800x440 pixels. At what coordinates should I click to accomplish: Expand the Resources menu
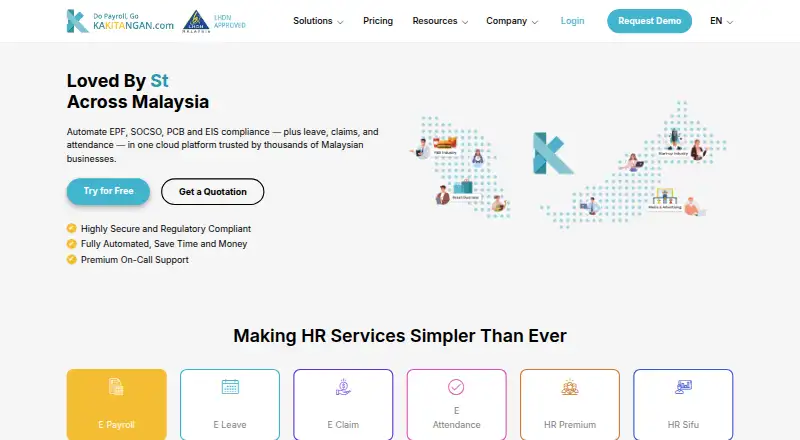tap(440, 21)
